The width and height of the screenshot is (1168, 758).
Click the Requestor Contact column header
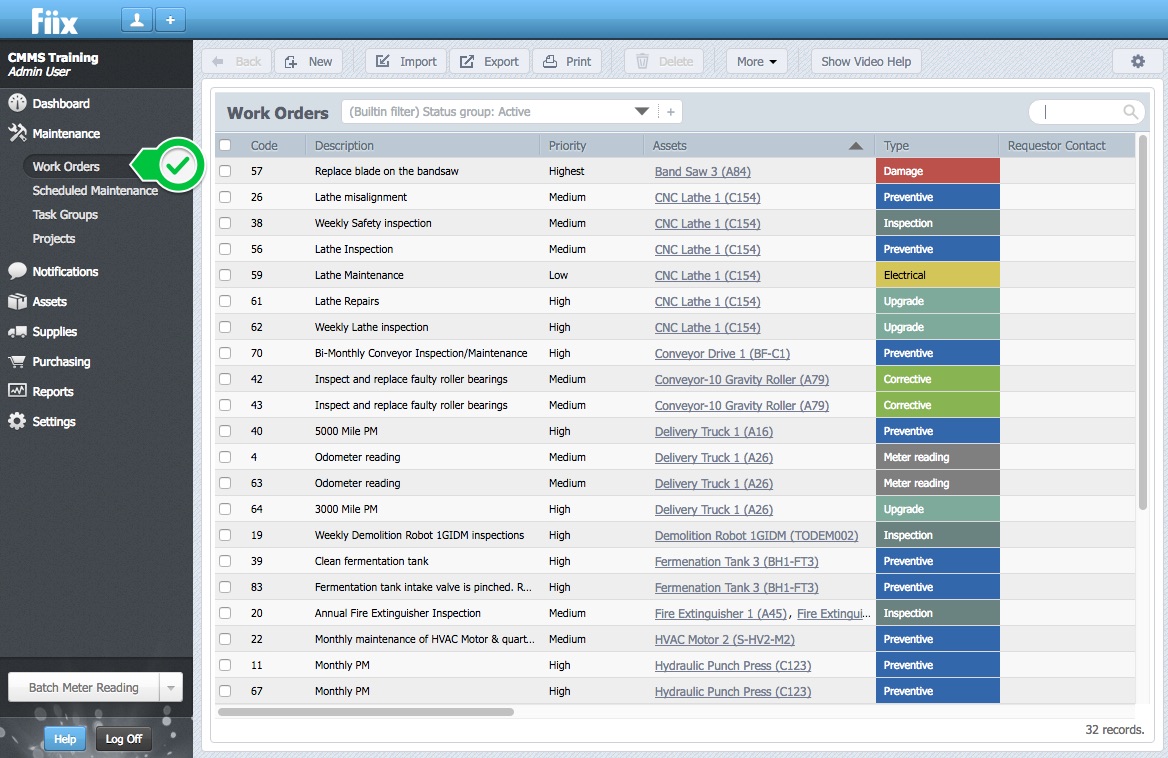[x=1056, y=145]
